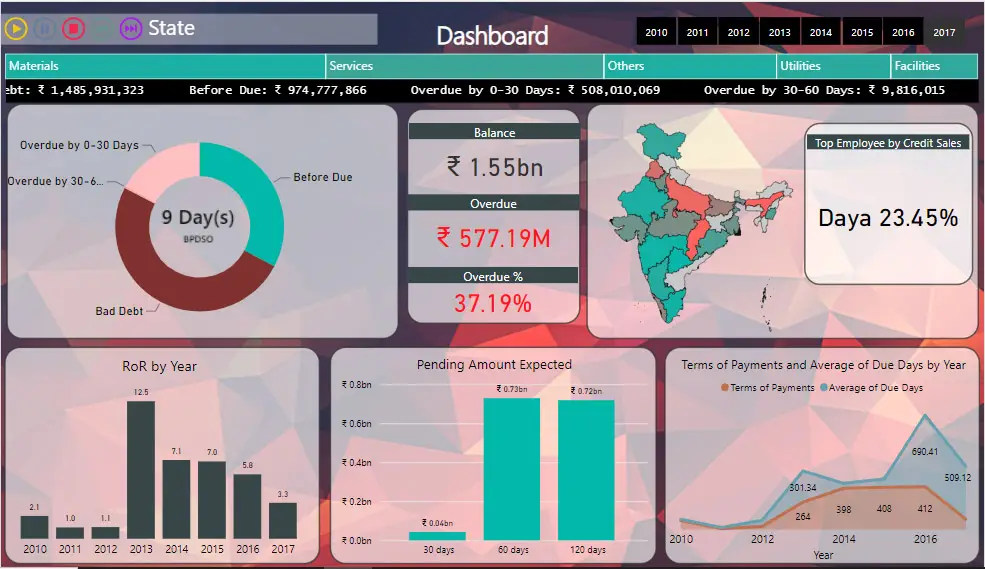The height and width of the screenshot is (569, 985).
Task: Toggle the 2017 year slicer button
Action: coord(944,32)
